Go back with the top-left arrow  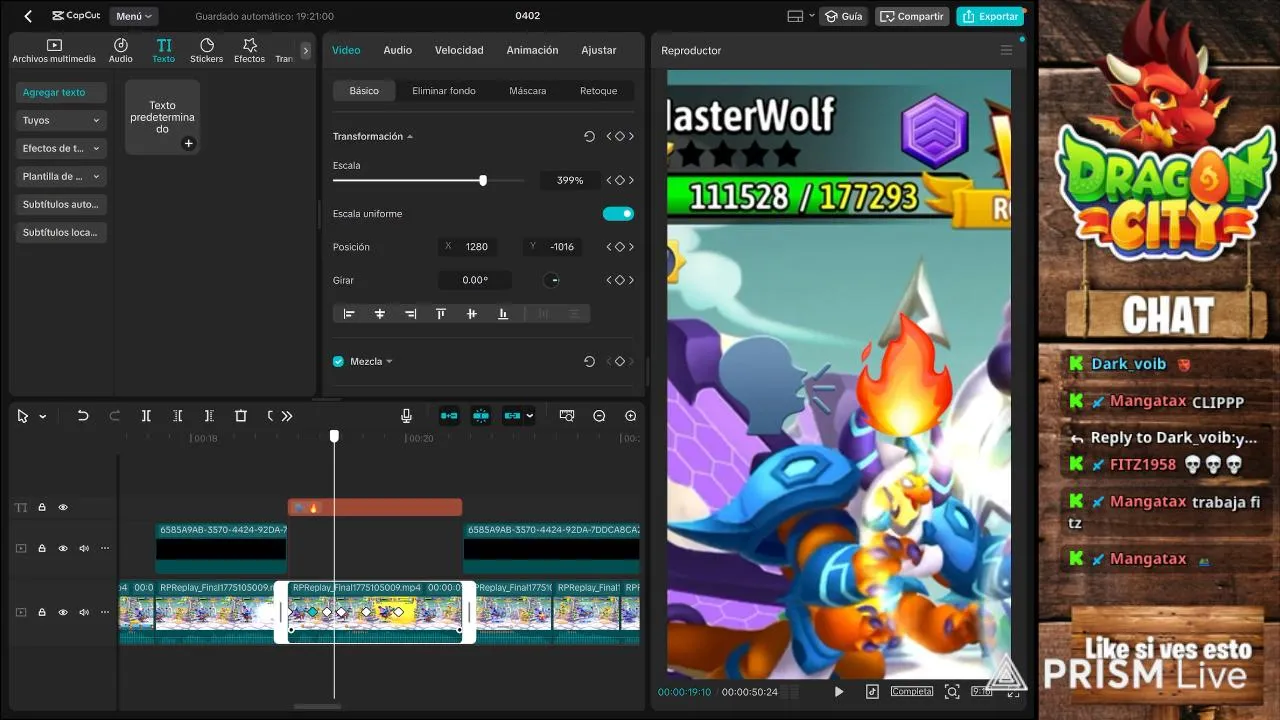(x=28, y=16)
